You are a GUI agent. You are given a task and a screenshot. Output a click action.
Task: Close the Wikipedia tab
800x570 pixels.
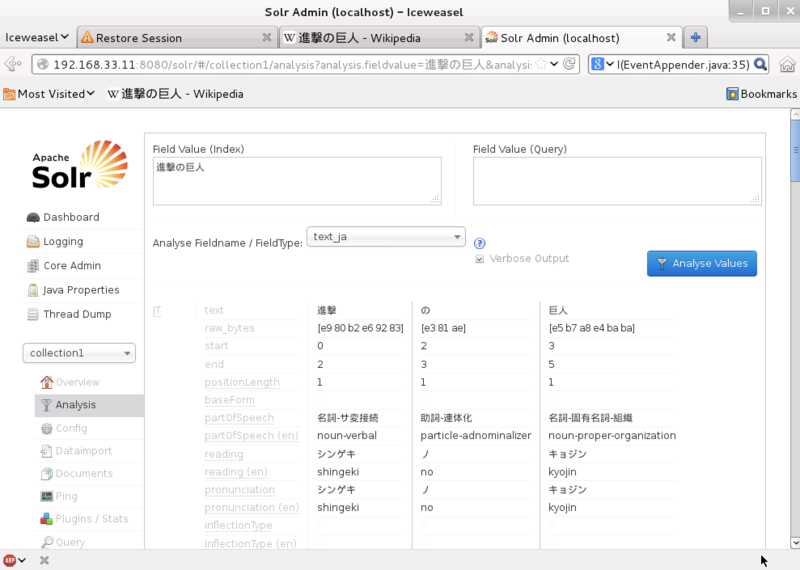pos(469,37)
